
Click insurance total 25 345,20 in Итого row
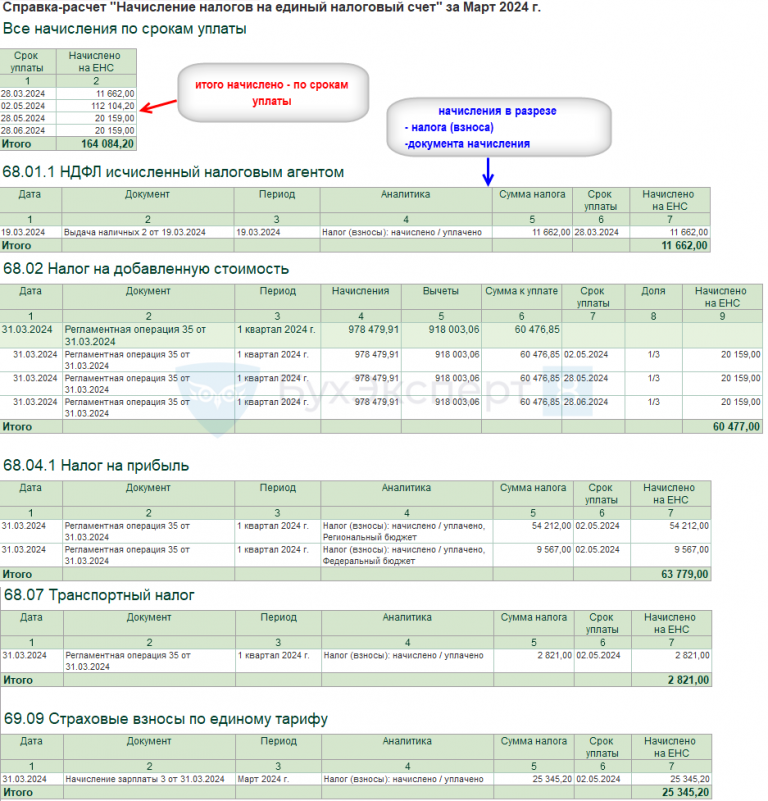[x=686, y=792]
